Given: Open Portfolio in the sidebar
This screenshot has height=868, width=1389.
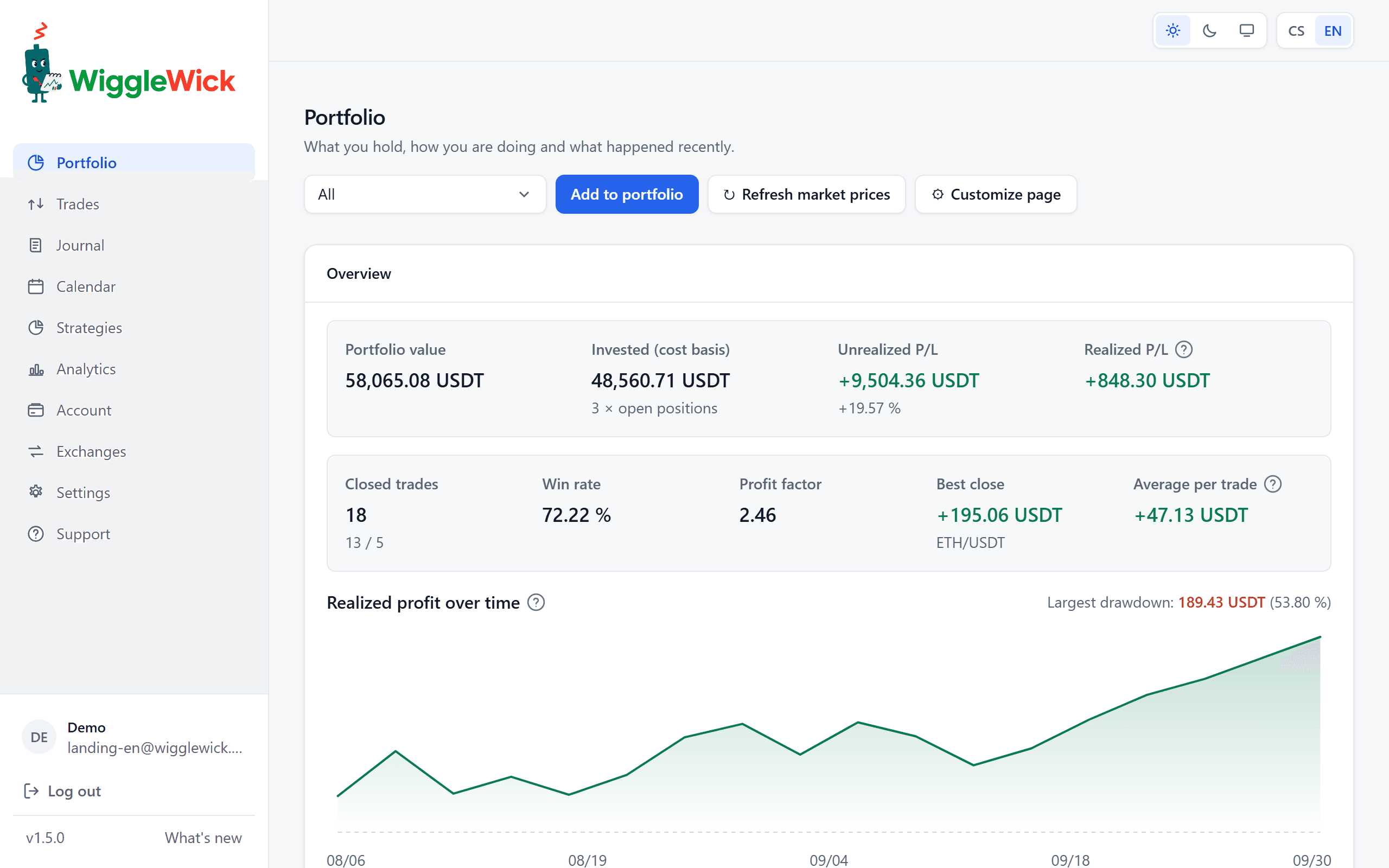Looking at the screenshot, I should tap(133, 162).
